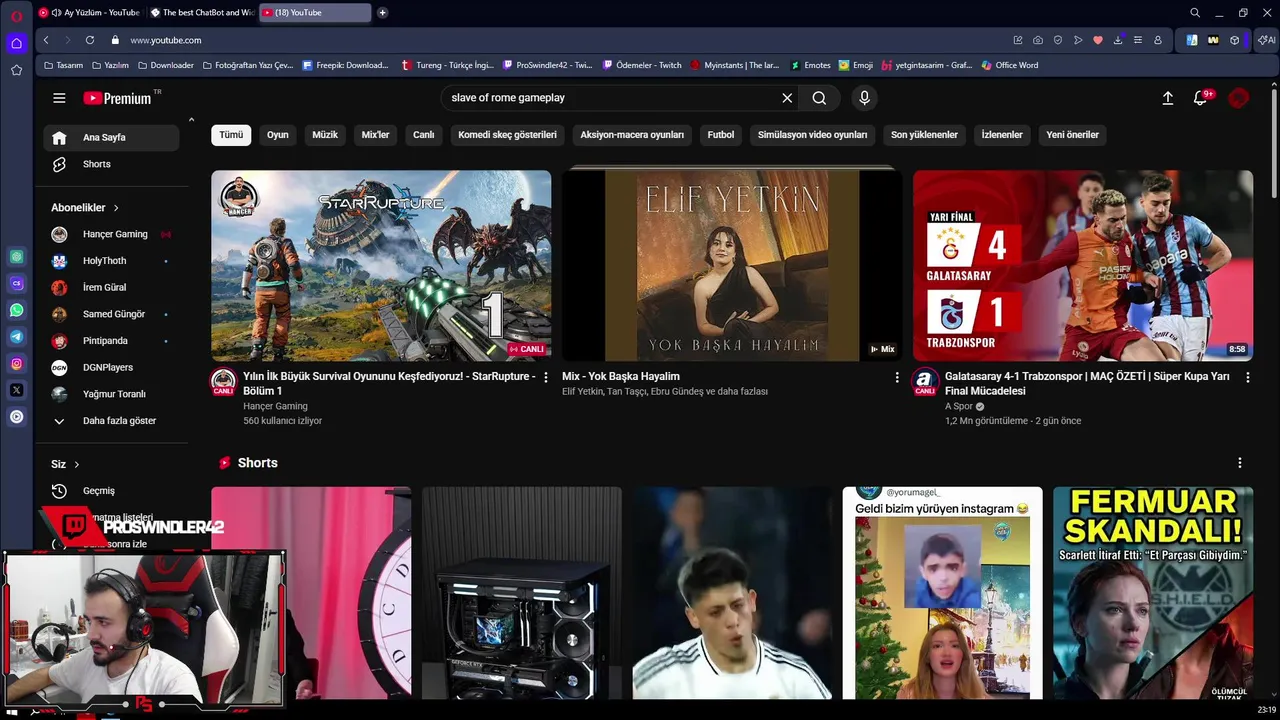The height and width of the screenshot is (720, 1280).
Task: Open a new tab with plus button
Action: click(x=382, y=13)
